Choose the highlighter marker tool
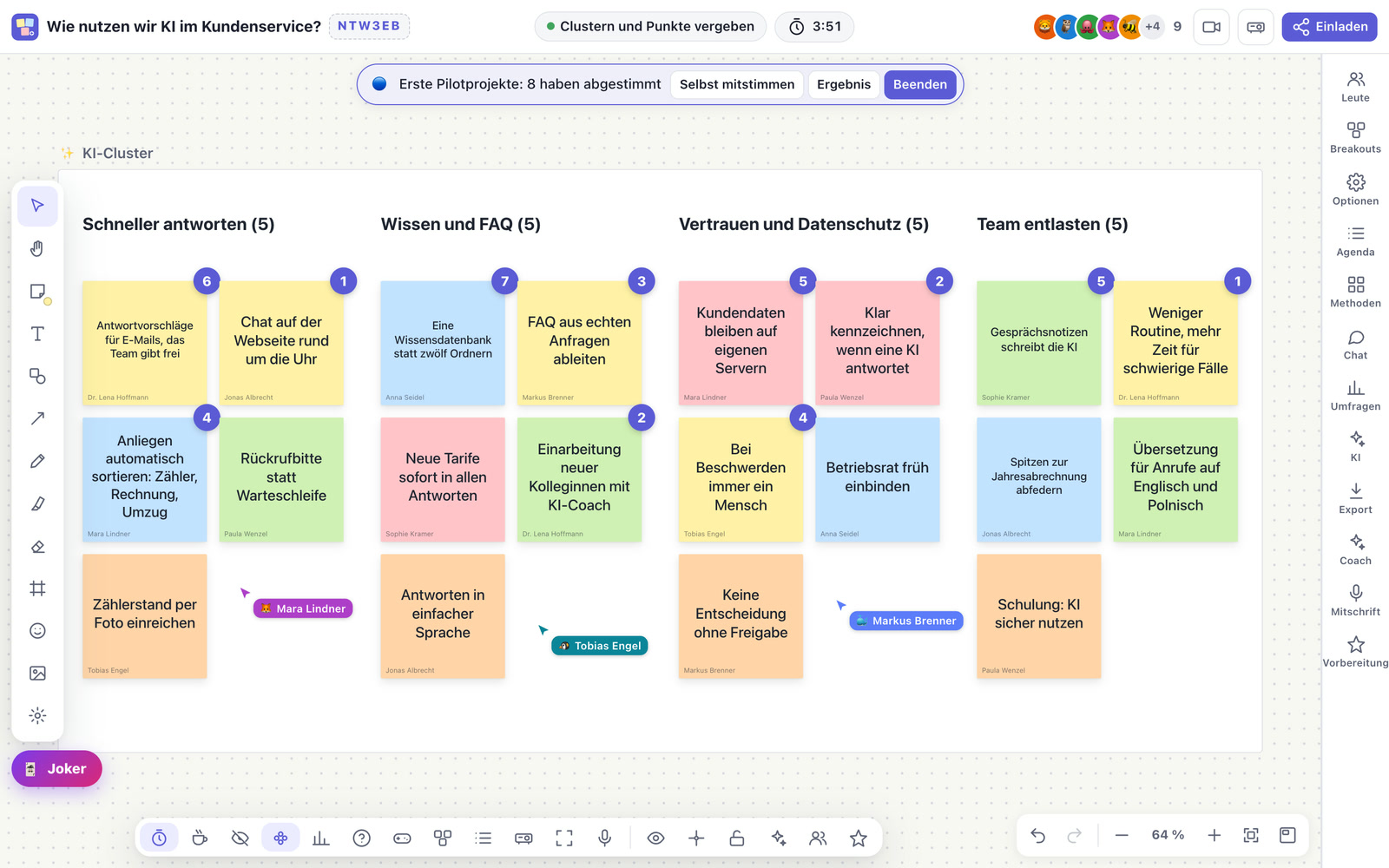Viewport: 1389px width, 868px height. pyautogui.click(x=37, y=503)
